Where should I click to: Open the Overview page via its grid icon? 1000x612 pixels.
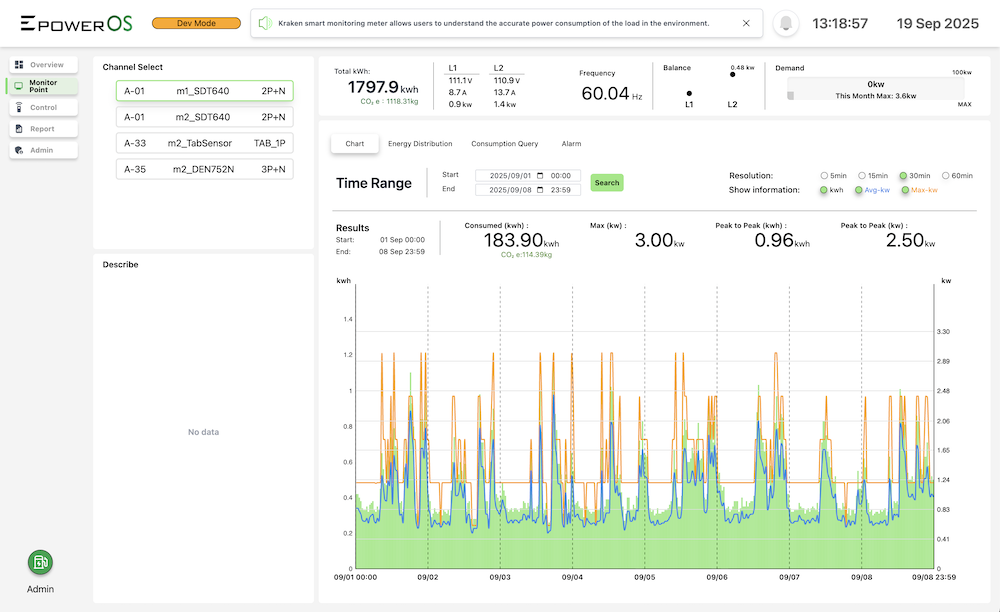click(x=19, y=65)
